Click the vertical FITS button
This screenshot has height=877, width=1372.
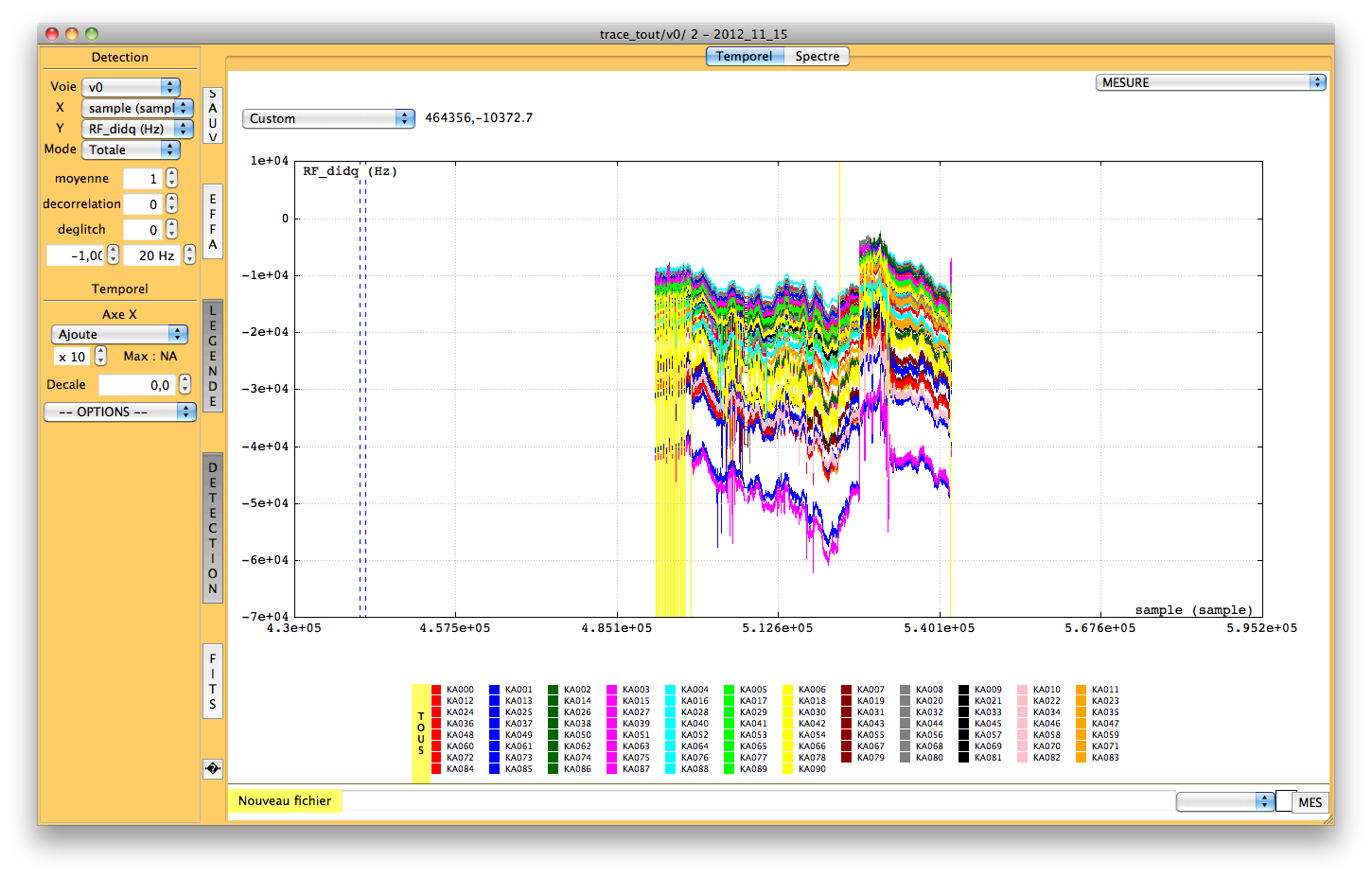[213, 681]
